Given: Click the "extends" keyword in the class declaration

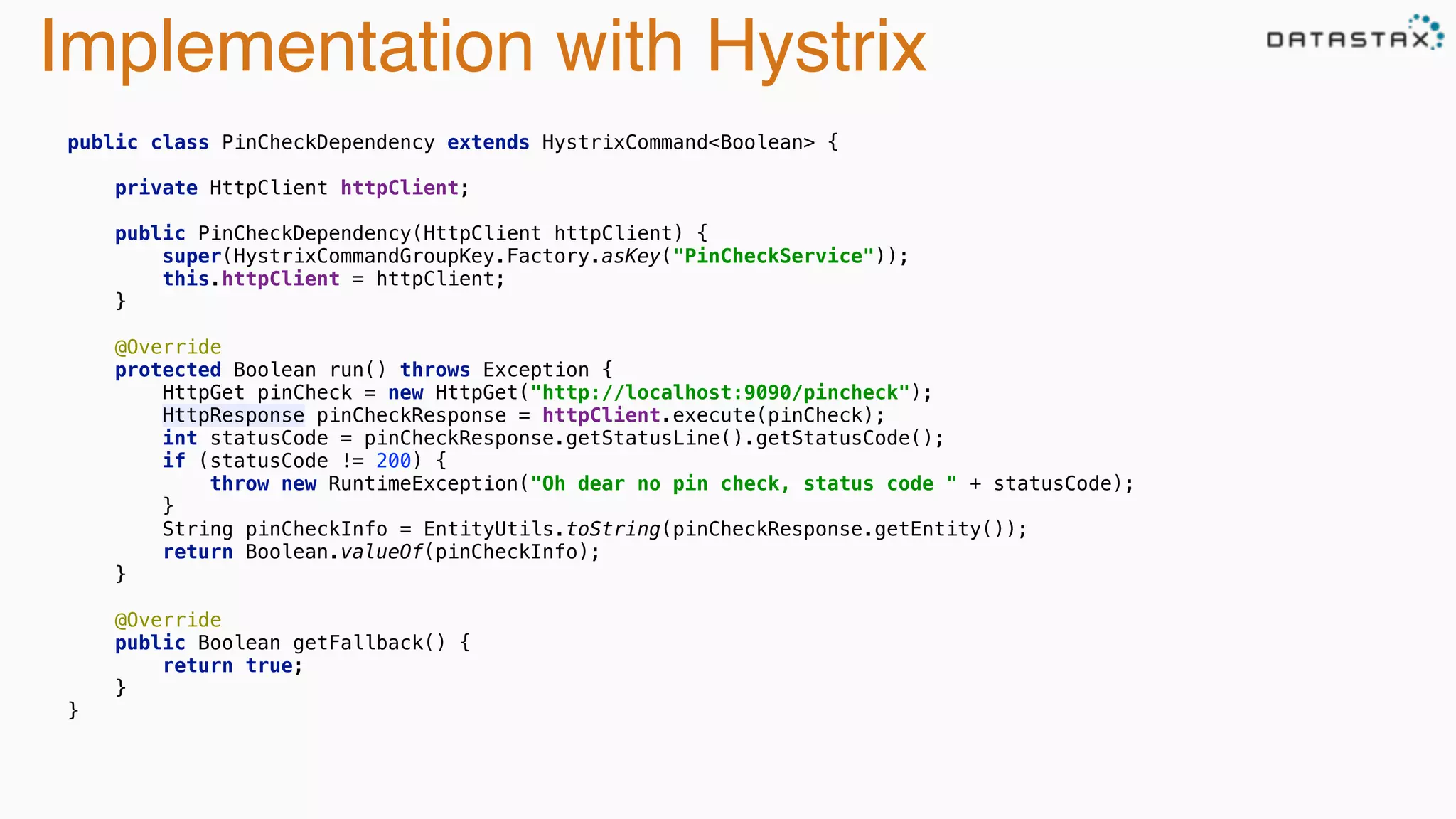Looking at the screenshot, I should (488, 143).
